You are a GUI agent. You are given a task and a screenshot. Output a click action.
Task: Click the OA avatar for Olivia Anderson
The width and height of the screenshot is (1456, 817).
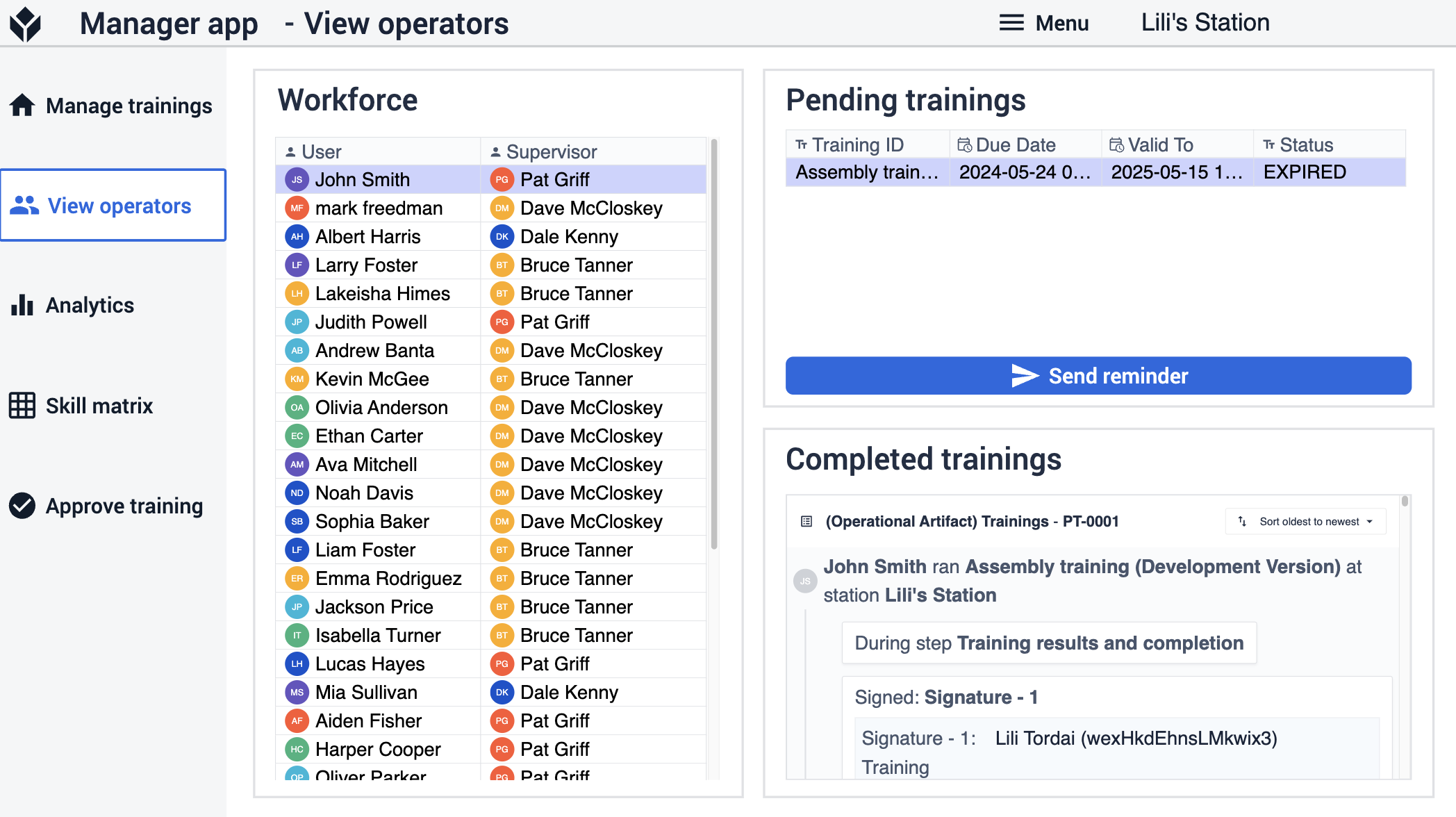(297, 407)
